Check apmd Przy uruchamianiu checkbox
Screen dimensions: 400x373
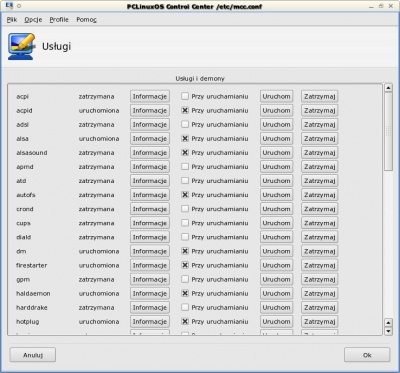point(185,167)
